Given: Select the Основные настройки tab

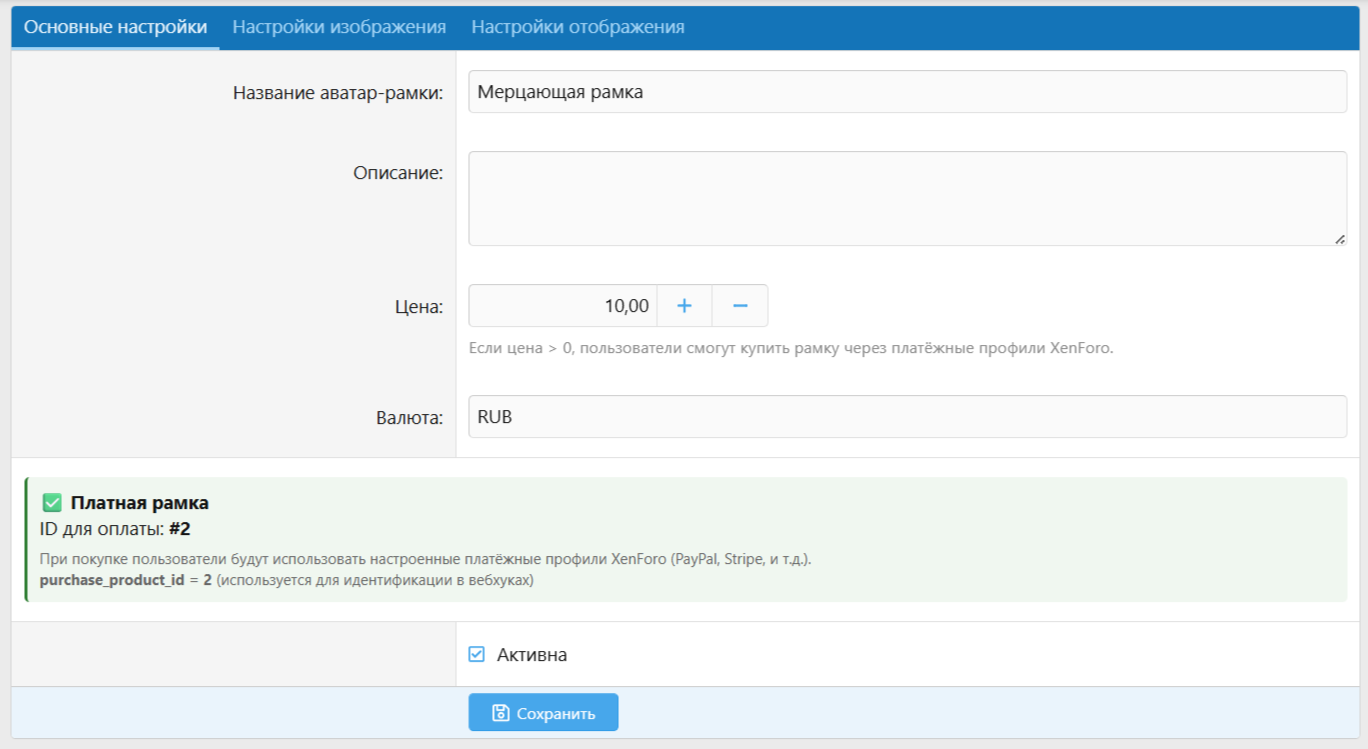Looking at the screenshot, I should [x=115, y=27].
